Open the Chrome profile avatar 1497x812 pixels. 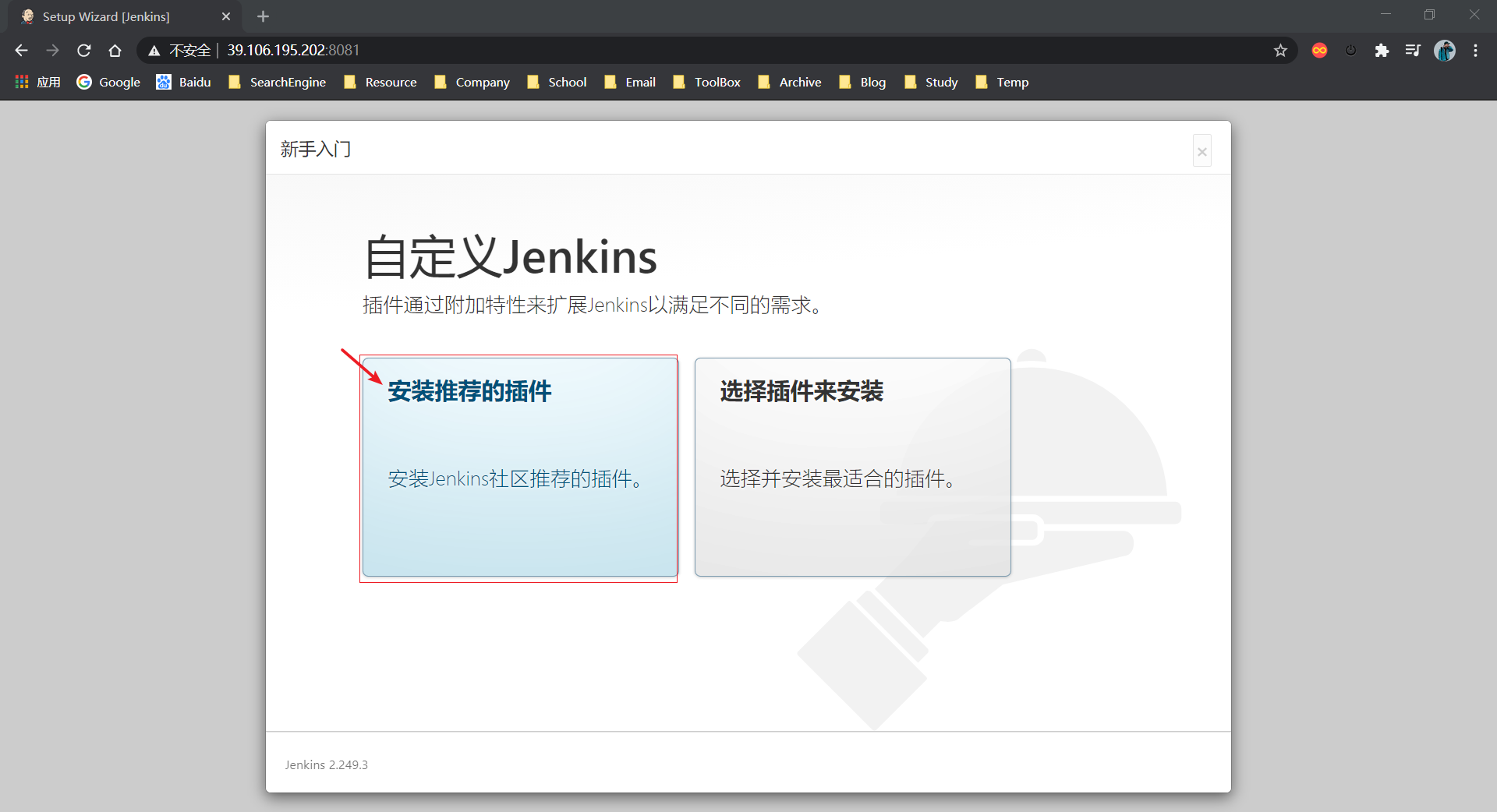(1445, 51)
